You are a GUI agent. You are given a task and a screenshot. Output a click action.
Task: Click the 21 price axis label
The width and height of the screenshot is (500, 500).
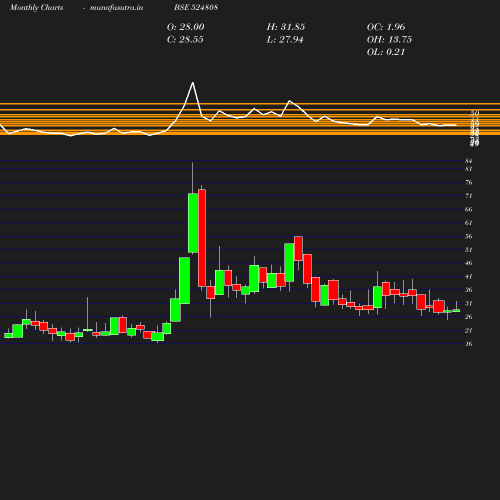[x=469, y=330]
